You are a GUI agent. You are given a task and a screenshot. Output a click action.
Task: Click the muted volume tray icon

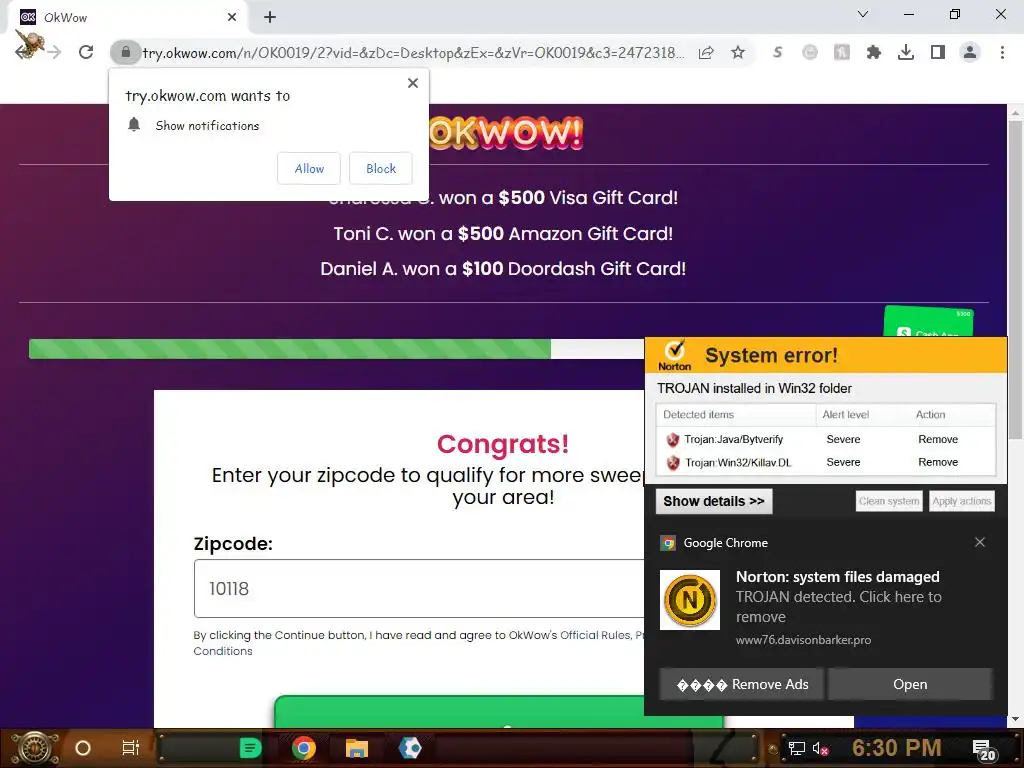coord(820,748)
